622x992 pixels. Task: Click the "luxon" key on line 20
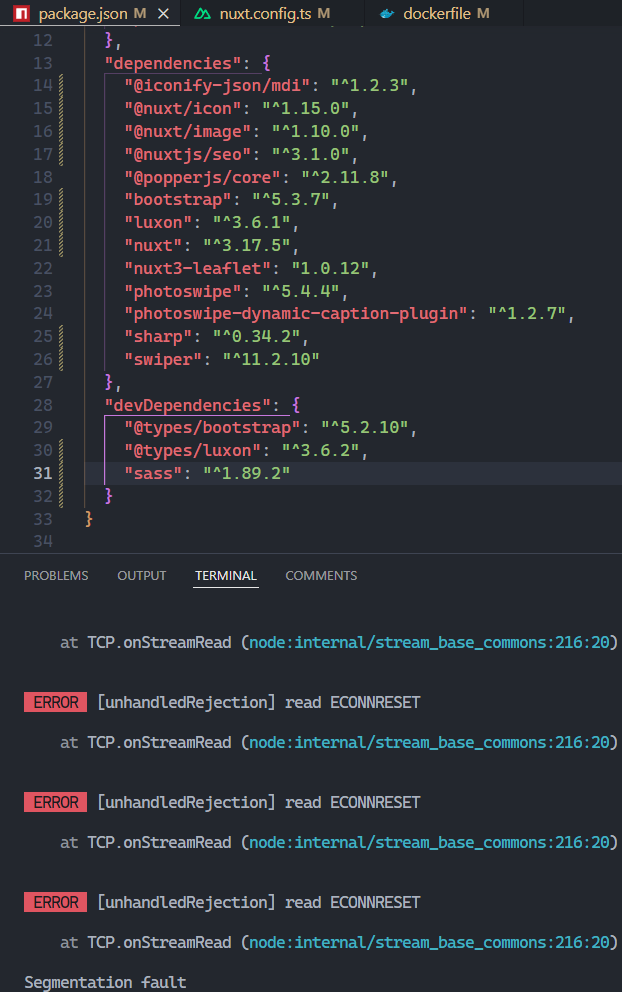pyautogui.click(x=159, y=223)
